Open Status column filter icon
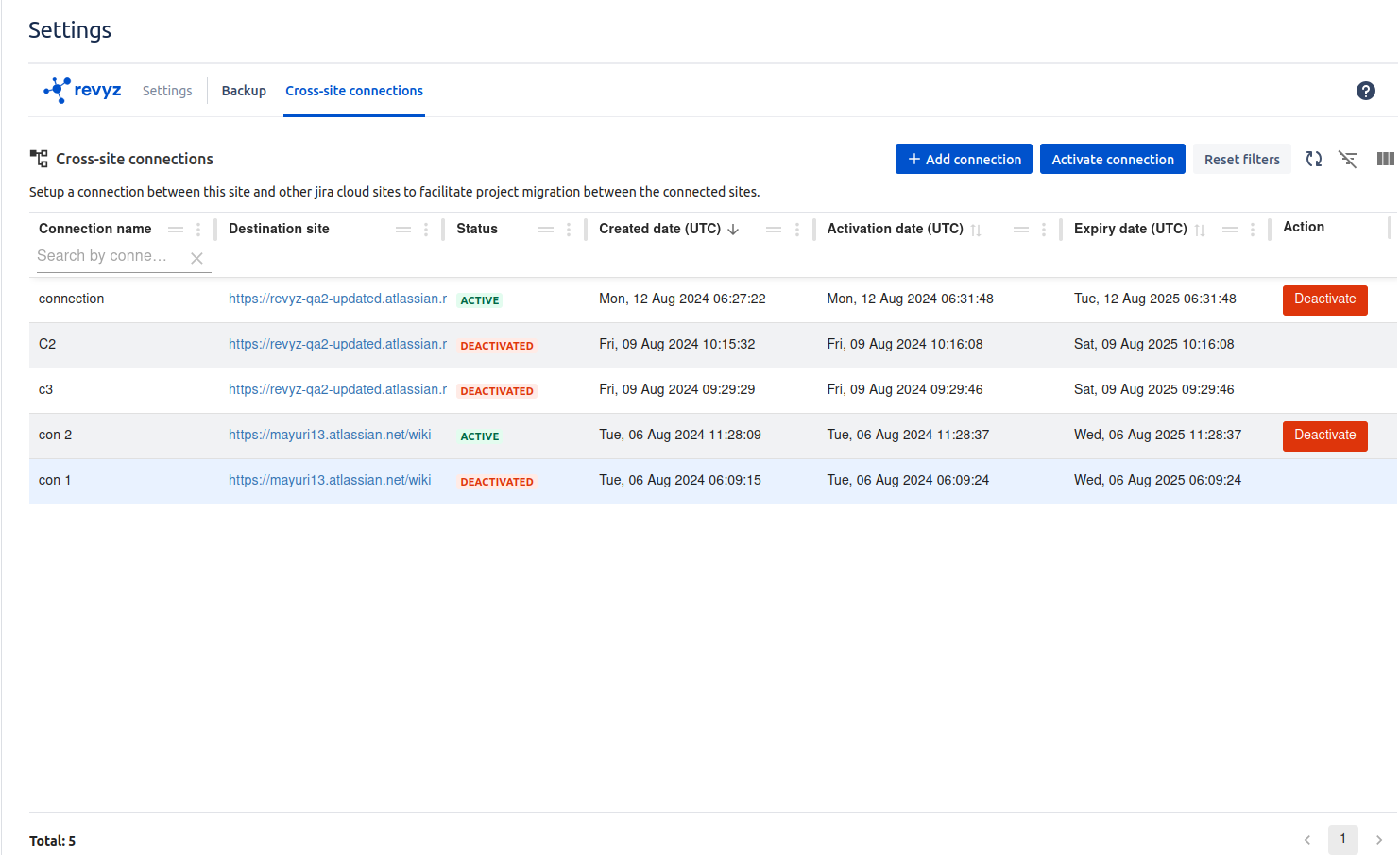The width and height of the screenshot is (1400, 855). 545,230
